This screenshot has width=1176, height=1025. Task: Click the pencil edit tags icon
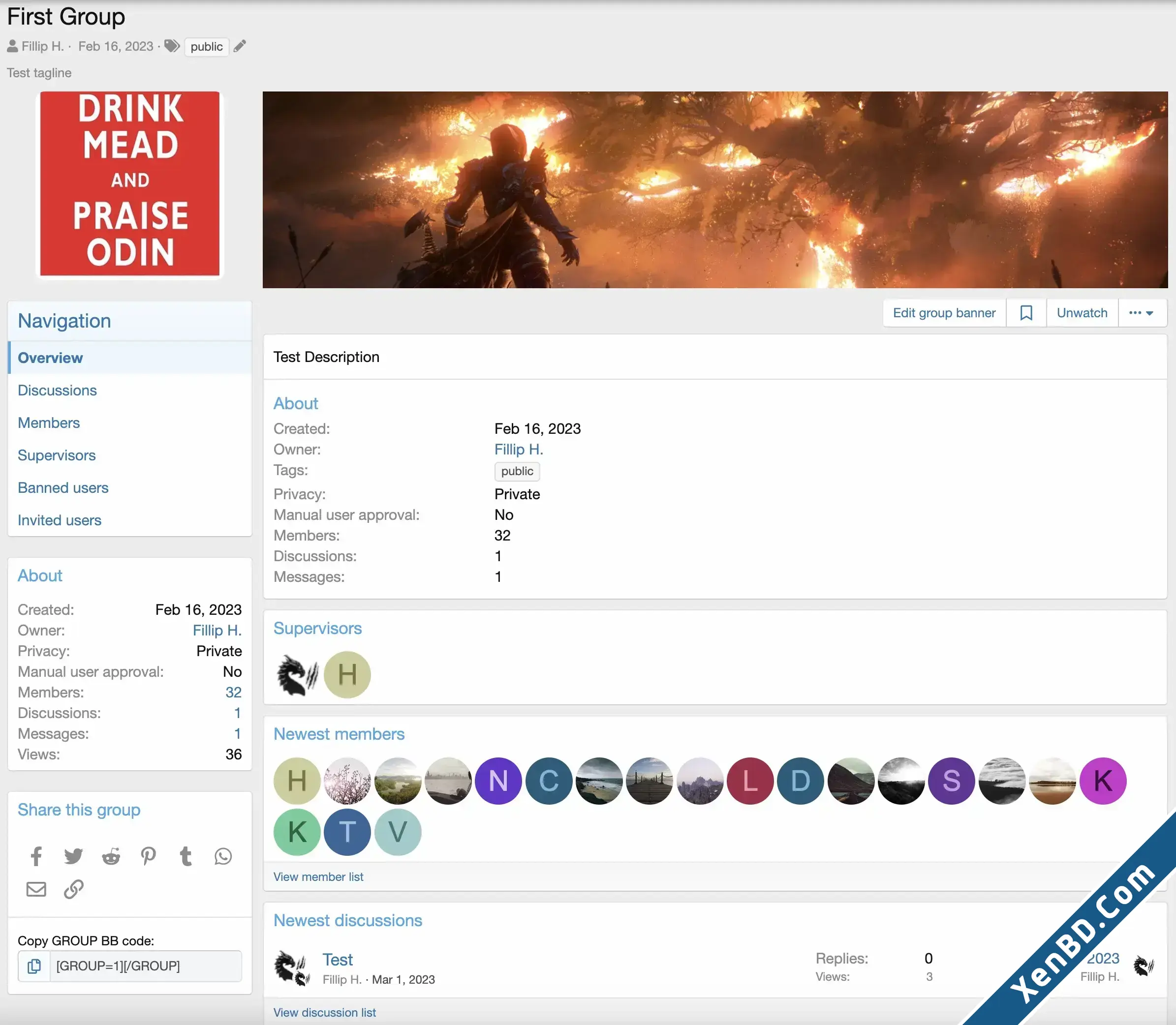pyautogui.click(x=240, y=46)
